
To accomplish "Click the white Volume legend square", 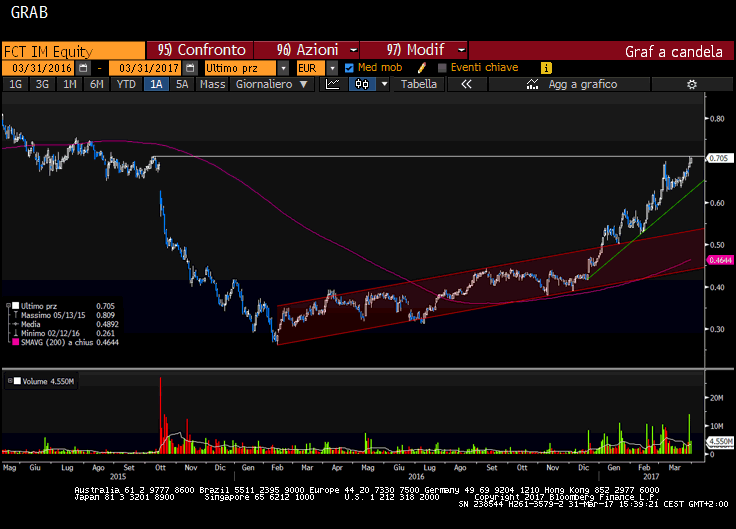I will (17, 381).
